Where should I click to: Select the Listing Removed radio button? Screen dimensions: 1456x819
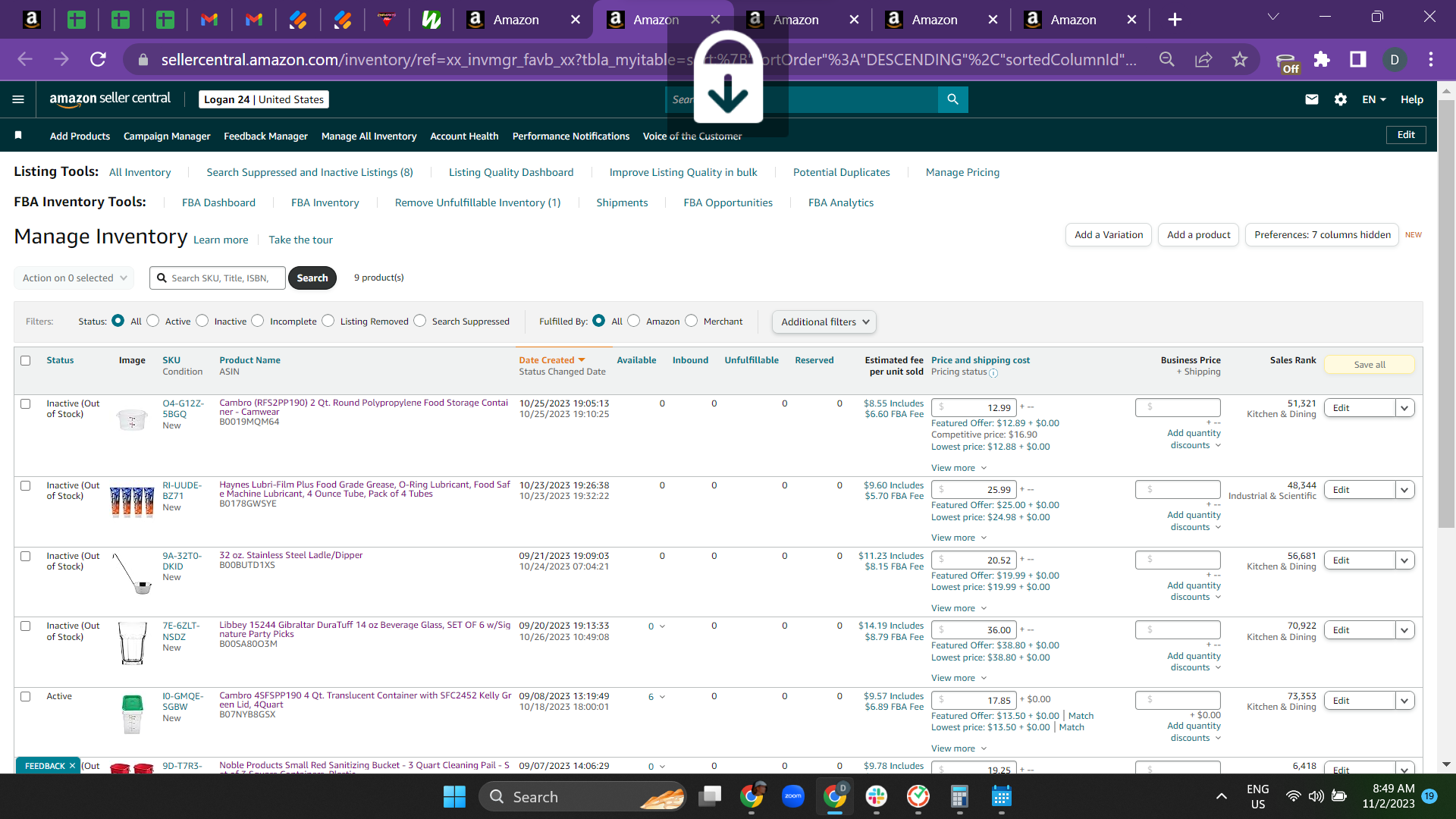(328, 321)
